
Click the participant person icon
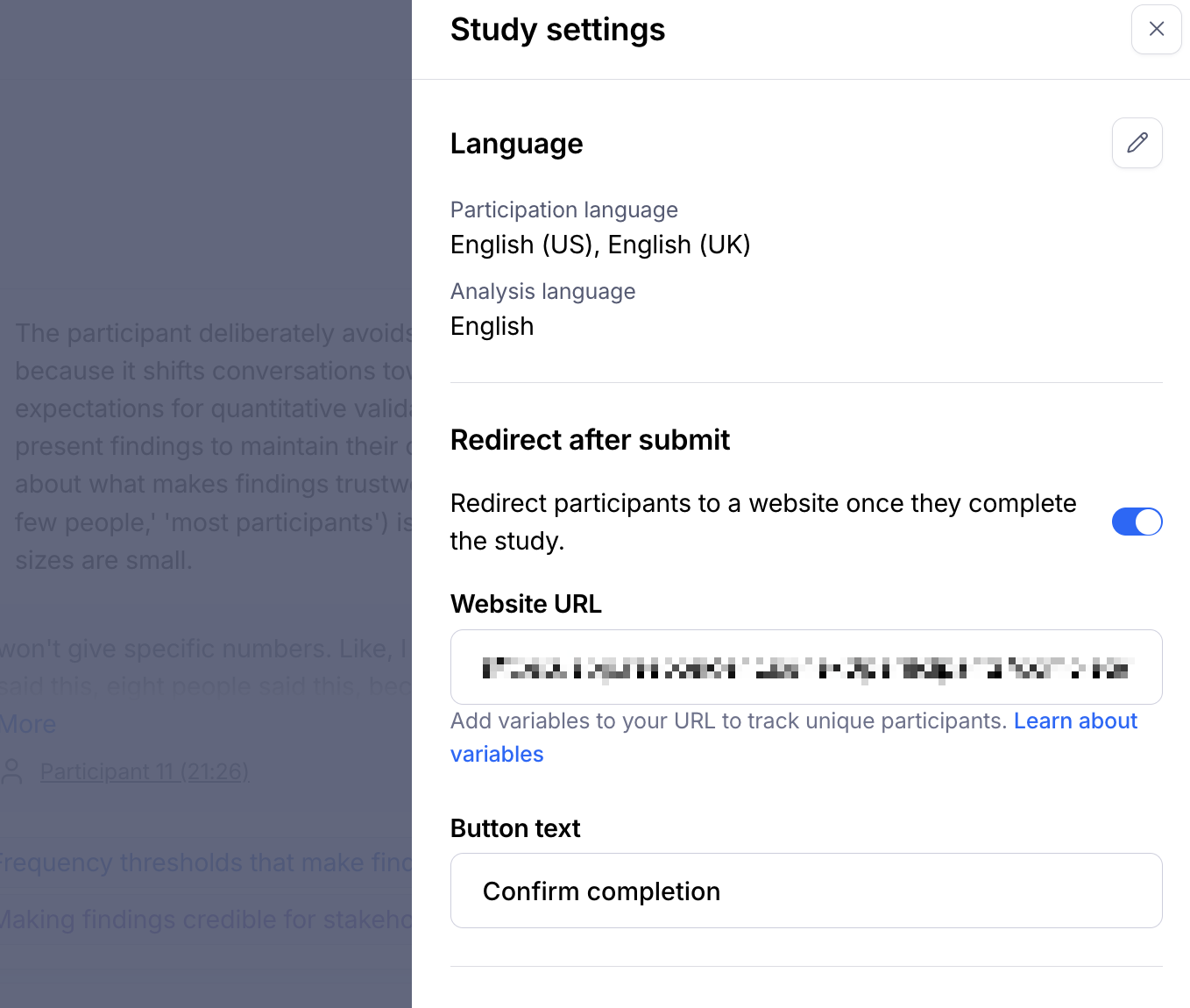(12, 771)
